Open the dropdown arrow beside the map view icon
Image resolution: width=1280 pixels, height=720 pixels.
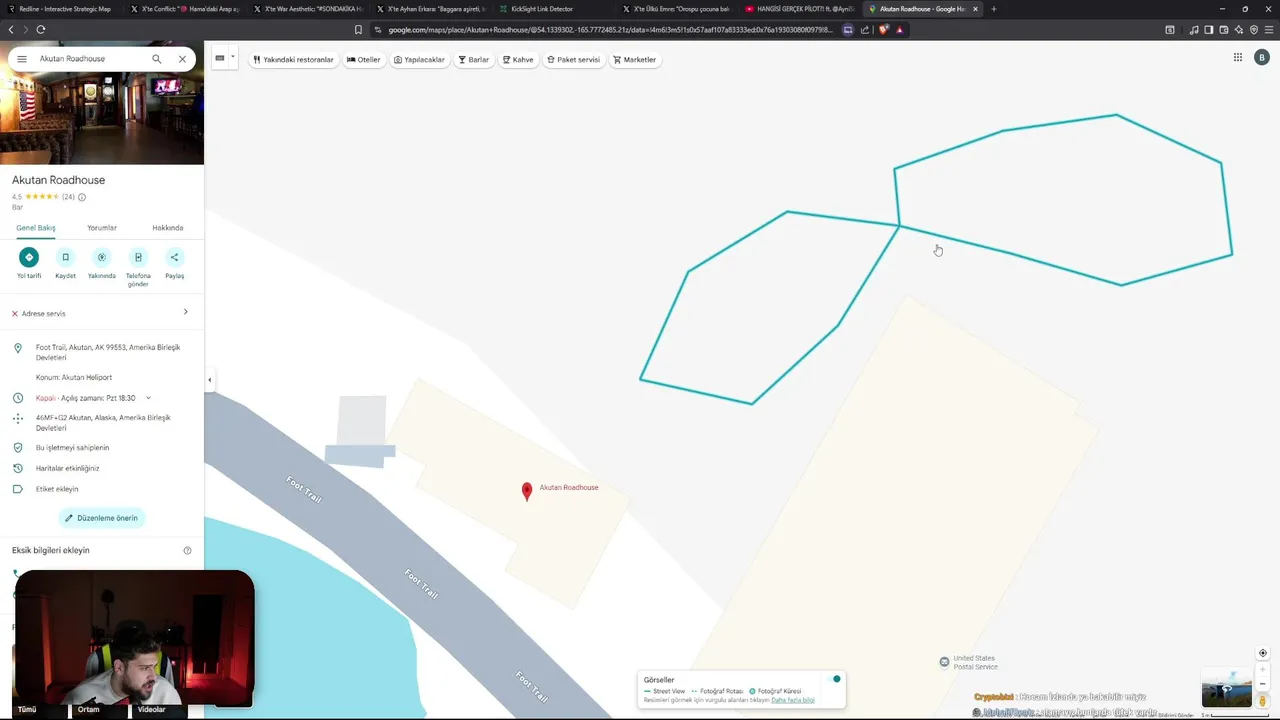point(233,57)
